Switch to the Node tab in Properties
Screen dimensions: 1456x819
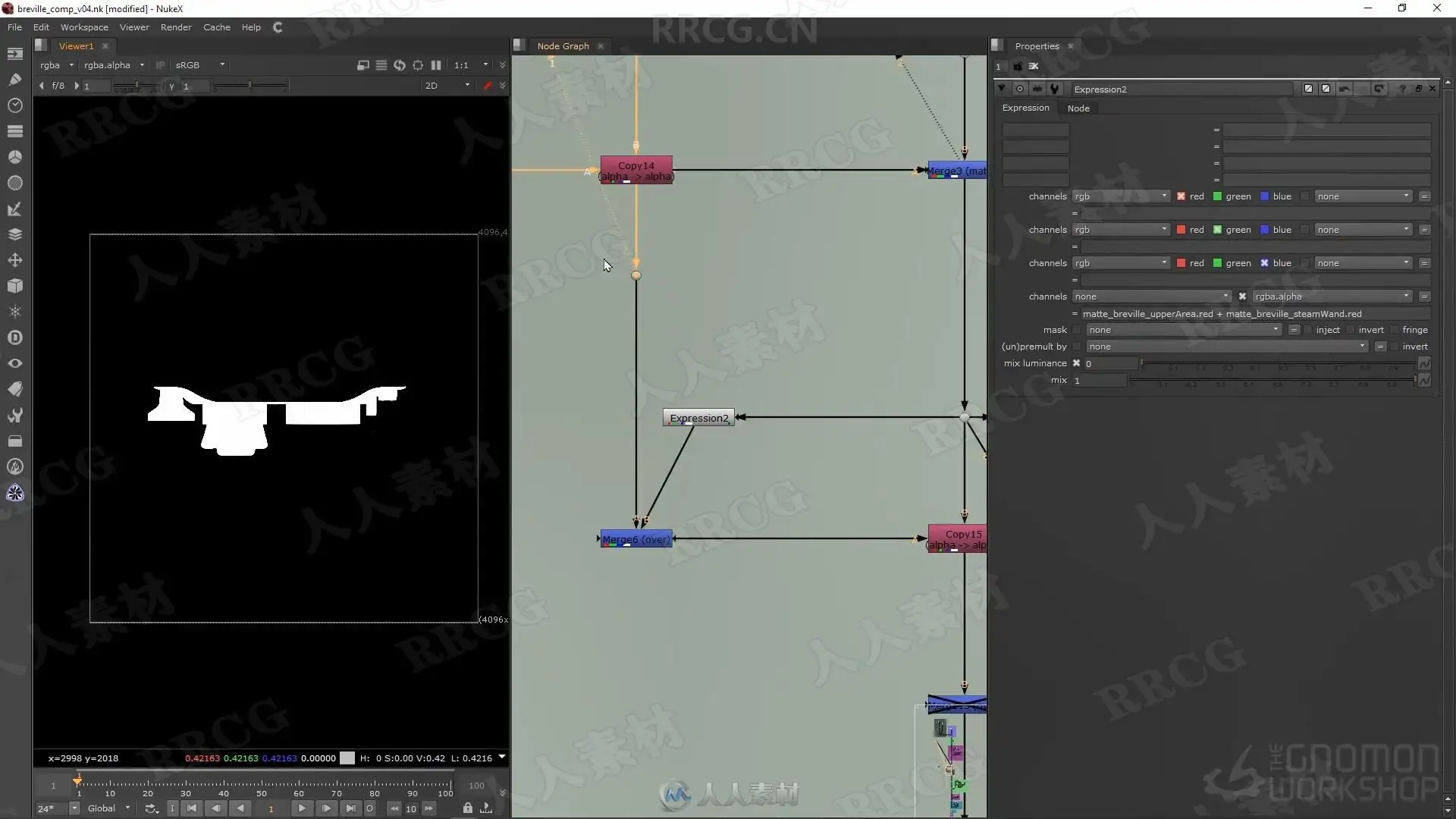[x=1078, y=108]
